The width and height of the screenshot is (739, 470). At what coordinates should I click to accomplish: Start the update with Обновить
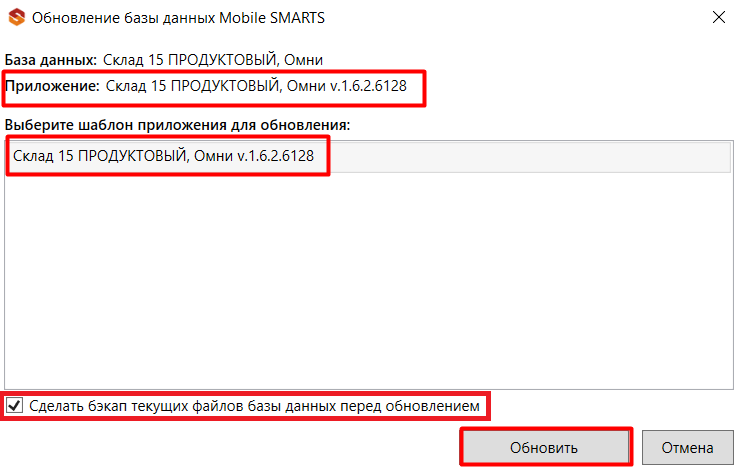[546, 447]
